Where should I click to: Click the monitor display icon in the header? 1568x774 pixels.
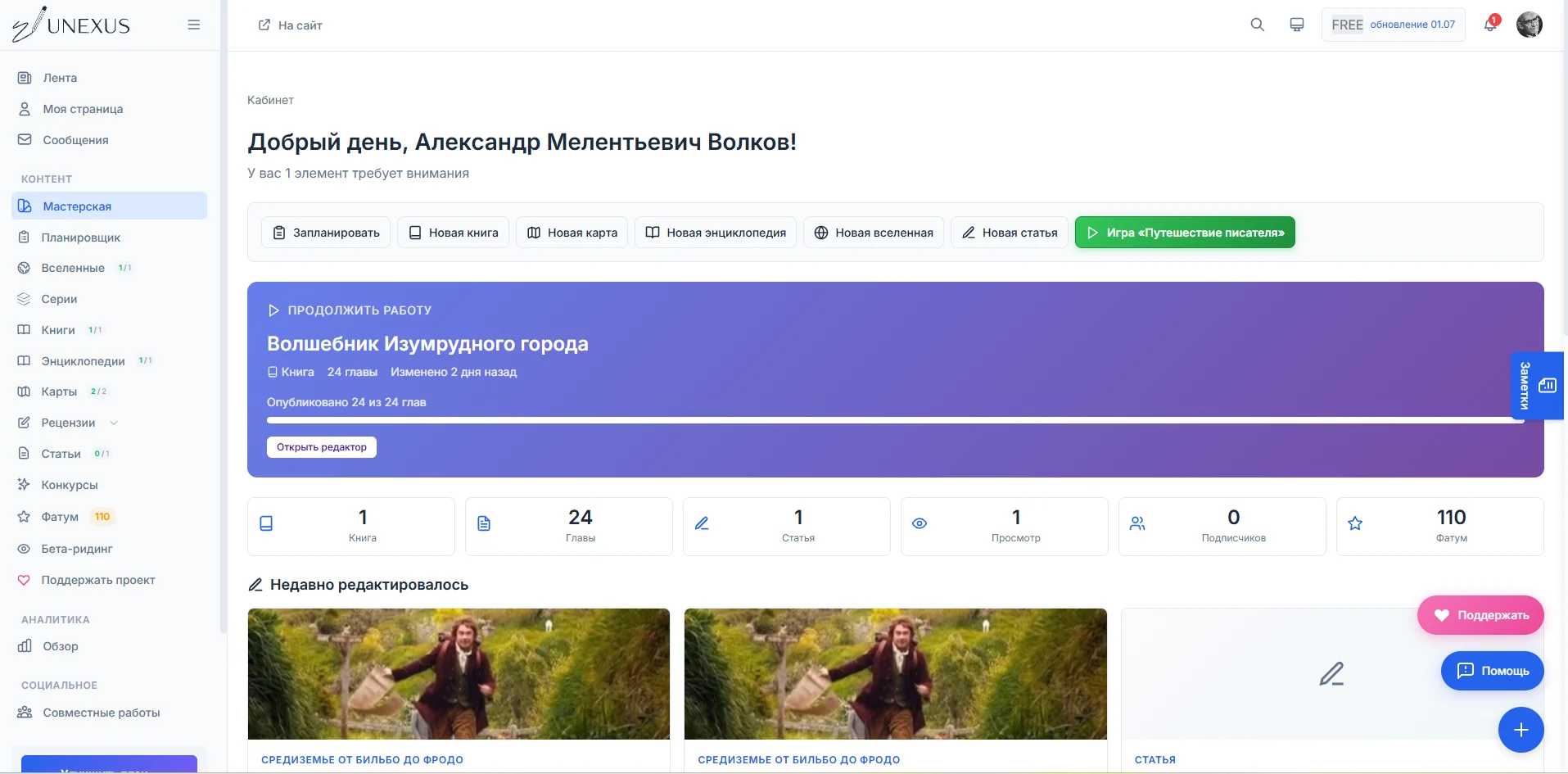(x=1297, y=25)
